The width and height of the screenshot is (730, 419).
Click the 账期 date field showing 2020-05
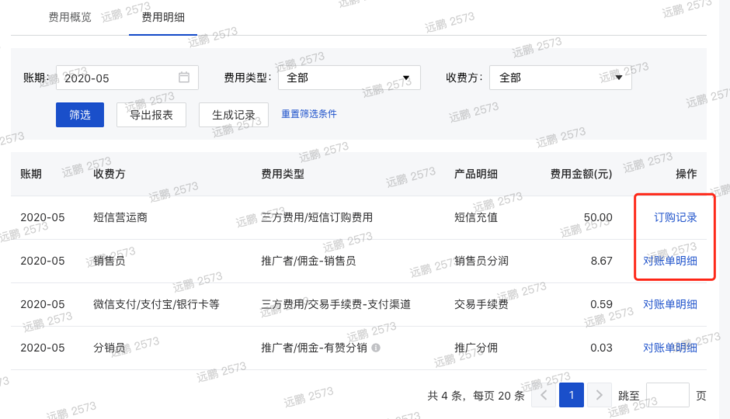pos(118,78)
